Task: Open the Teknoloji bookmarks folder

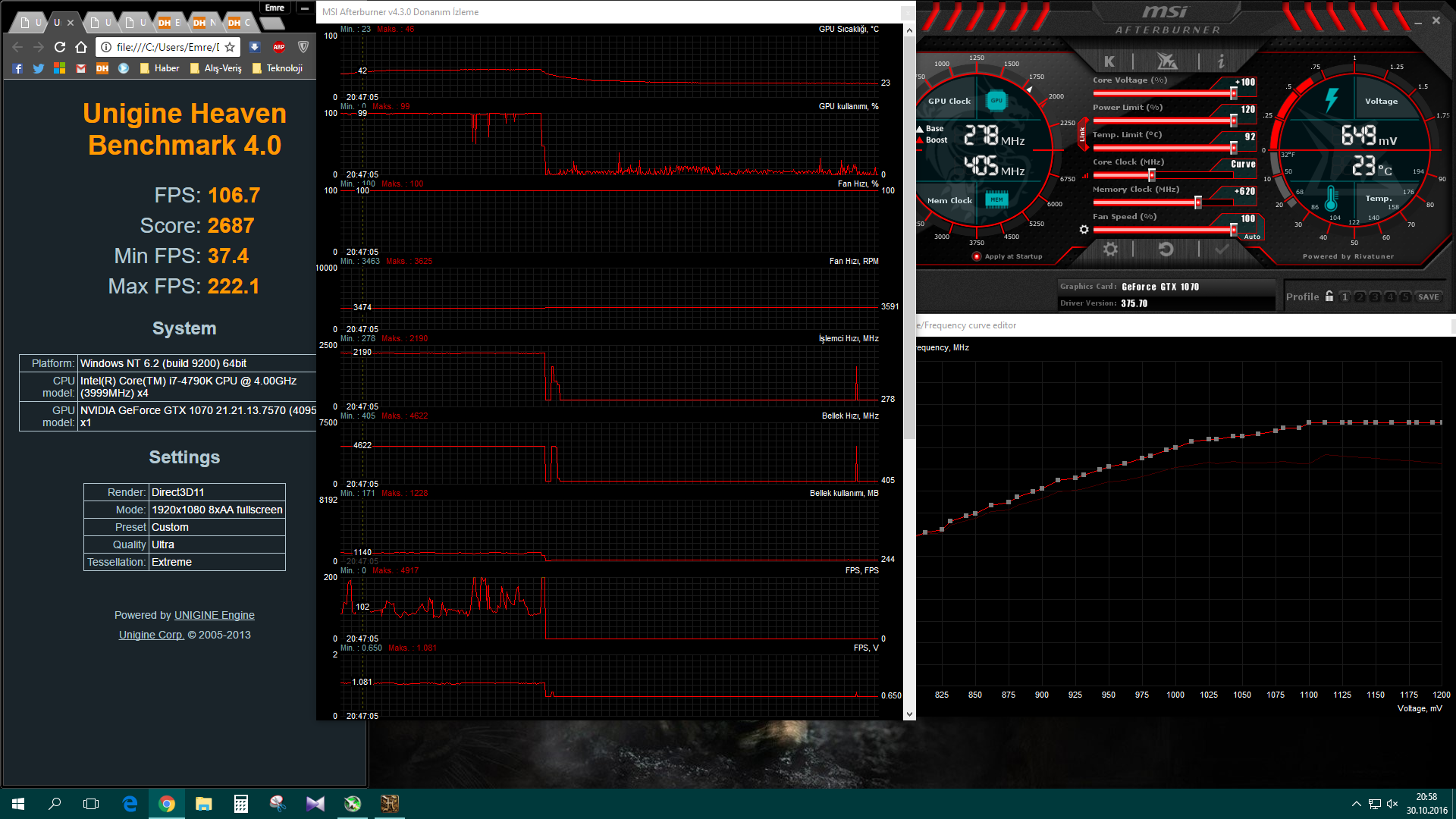Action: tap(277, 68)
